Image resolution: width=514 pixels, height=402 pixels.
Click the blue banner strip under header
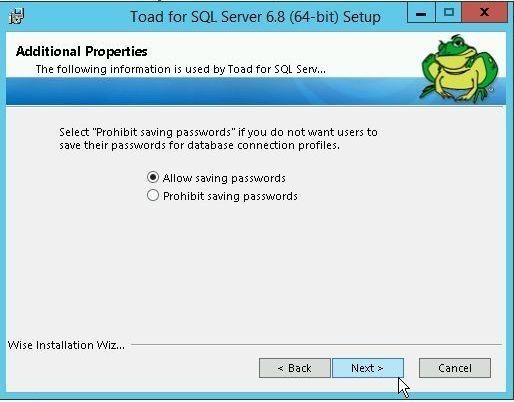tap(213, 91)
